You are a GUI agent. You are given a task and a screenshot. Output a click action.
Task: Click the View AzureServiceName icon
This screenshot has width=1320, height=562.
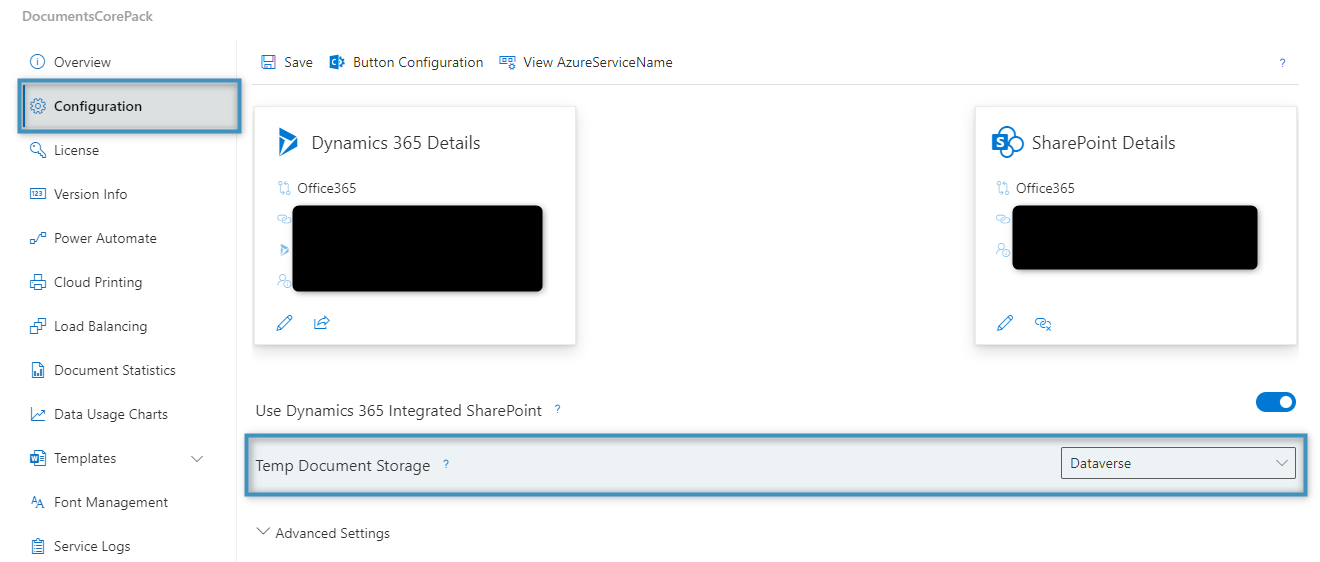click(508, 62)
